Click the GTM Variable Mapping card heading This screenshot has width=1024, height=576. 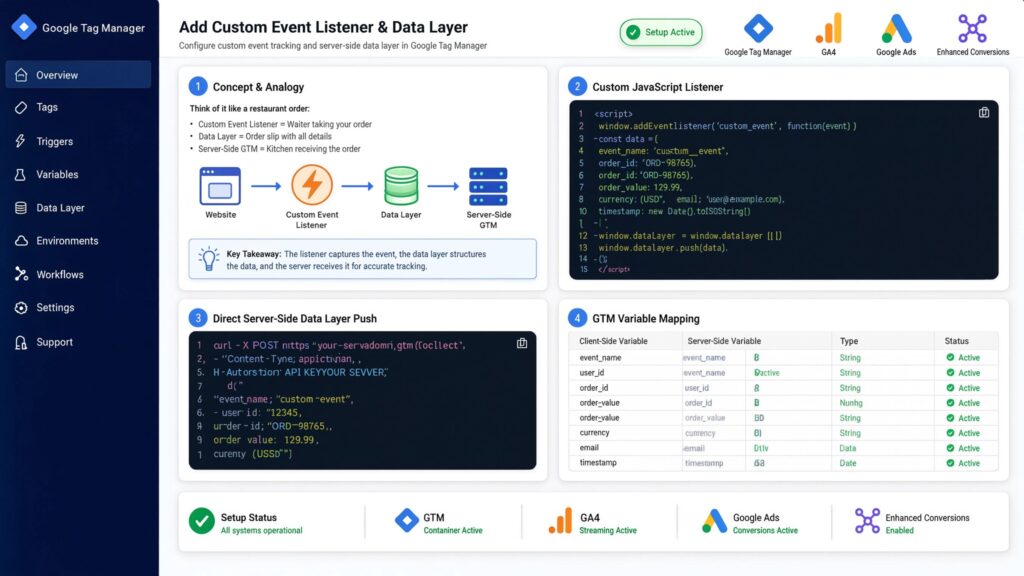tap(646, 319)
